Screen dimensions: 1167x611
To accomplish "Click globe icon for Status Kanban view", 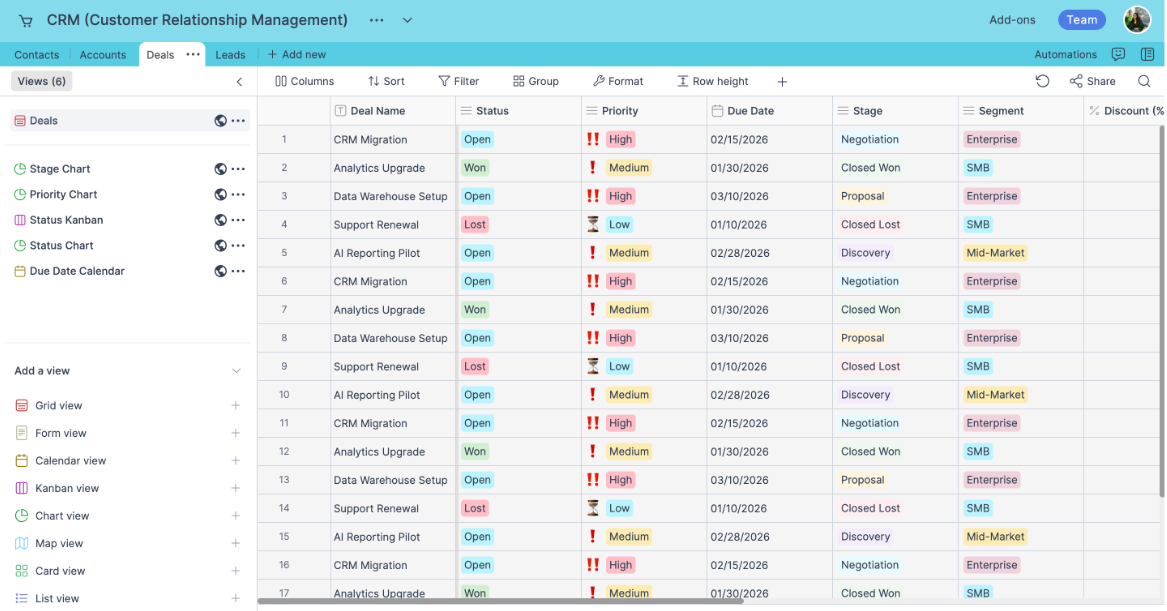I will point(220,220).
